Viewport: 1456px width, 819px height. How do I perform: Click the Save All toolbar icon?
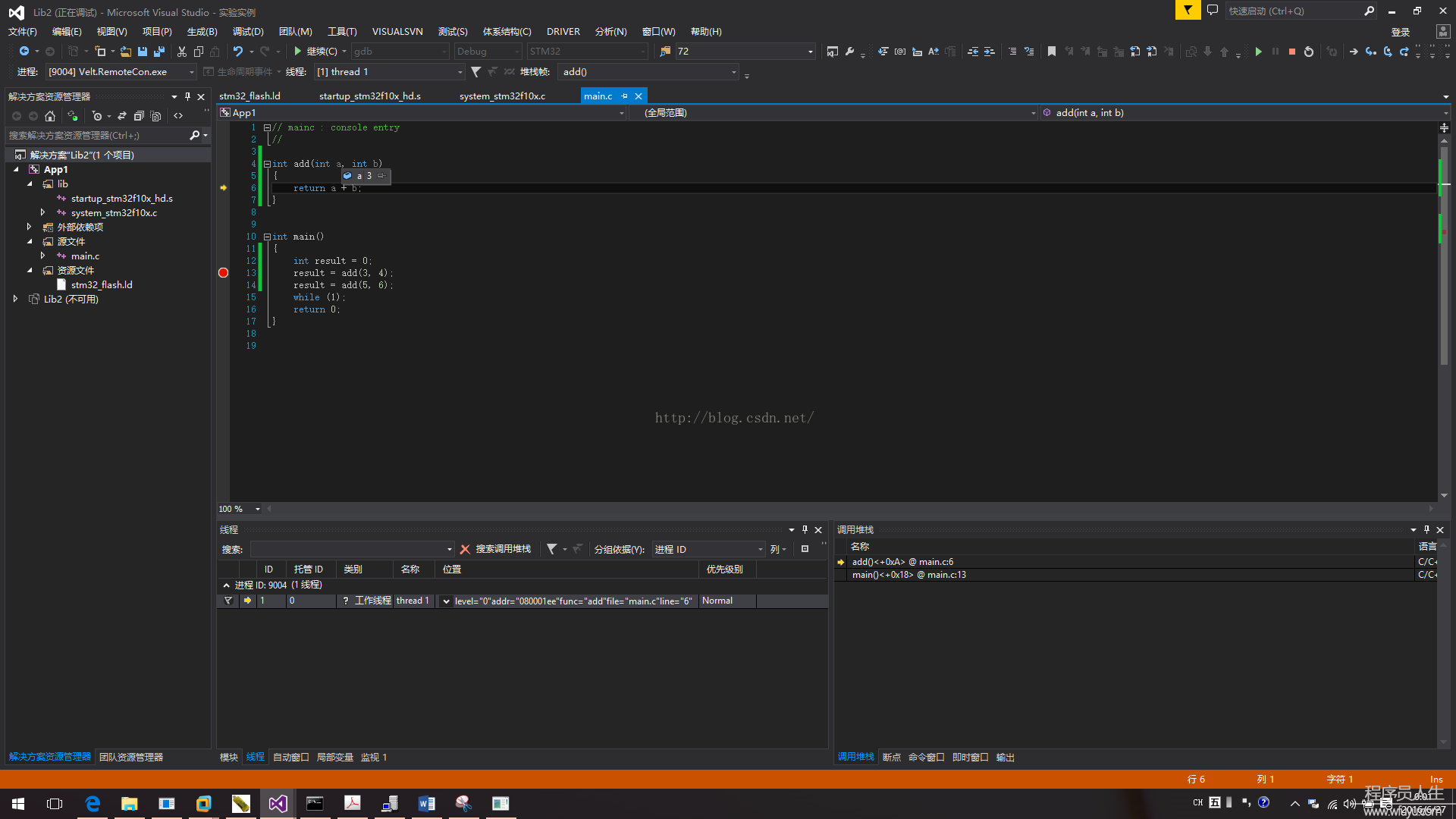159,52
